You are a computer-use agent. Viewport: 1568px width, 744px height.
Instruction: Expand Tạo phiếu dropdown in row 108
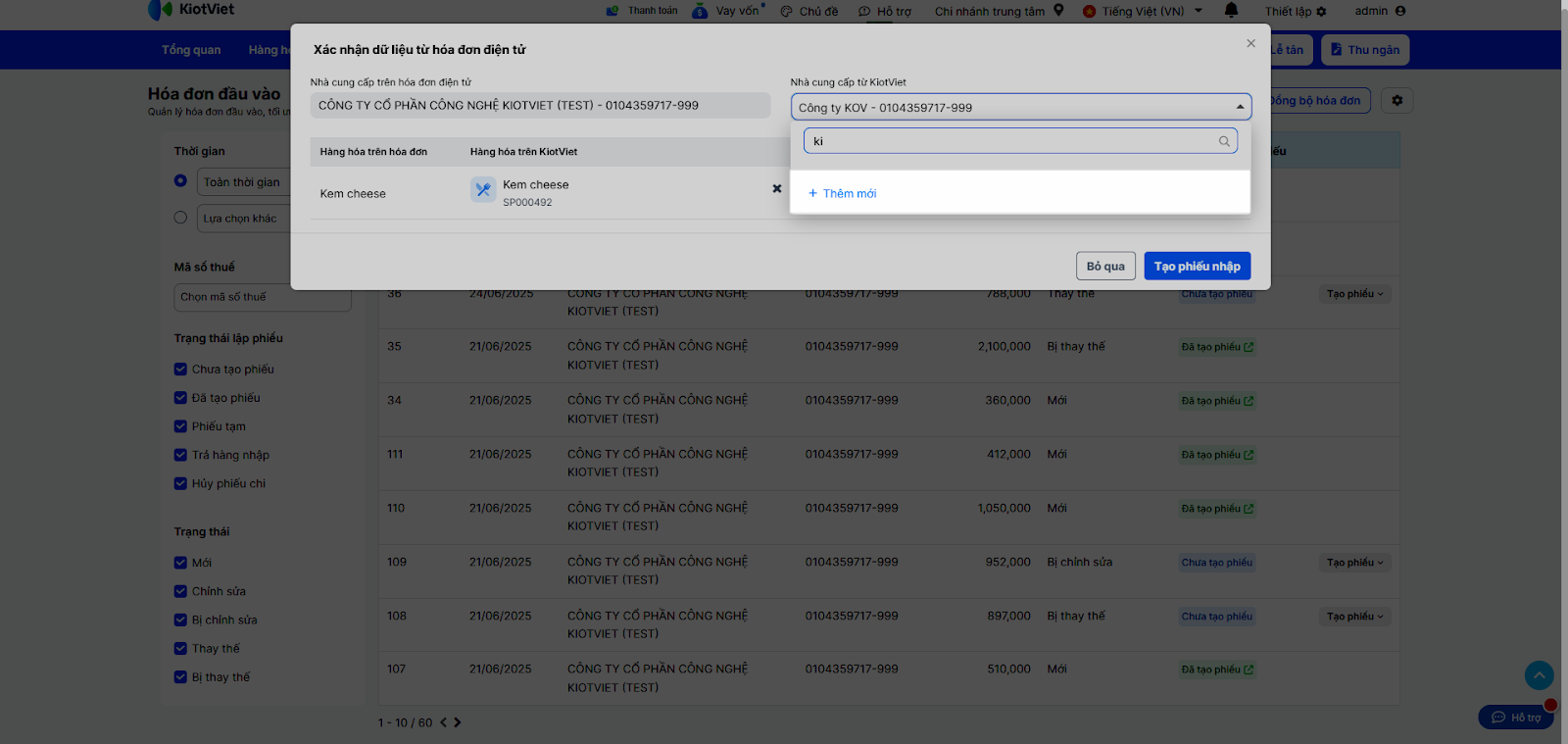click(1355, 617)
